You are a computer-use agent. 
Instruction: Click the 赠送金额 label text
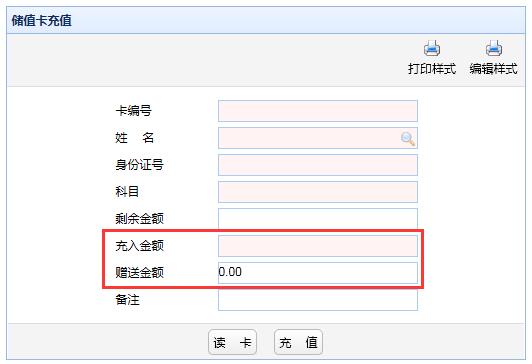[139, 272]
